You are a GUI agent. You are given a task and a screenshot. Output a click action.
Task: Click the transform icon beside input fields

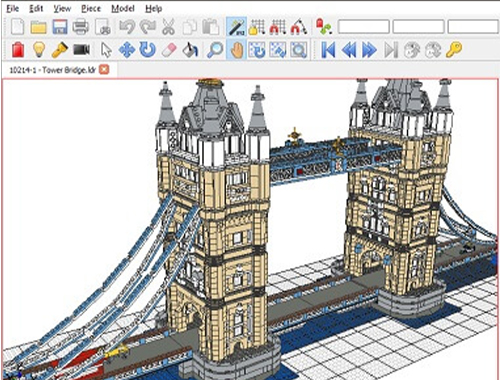pos(324,27)
